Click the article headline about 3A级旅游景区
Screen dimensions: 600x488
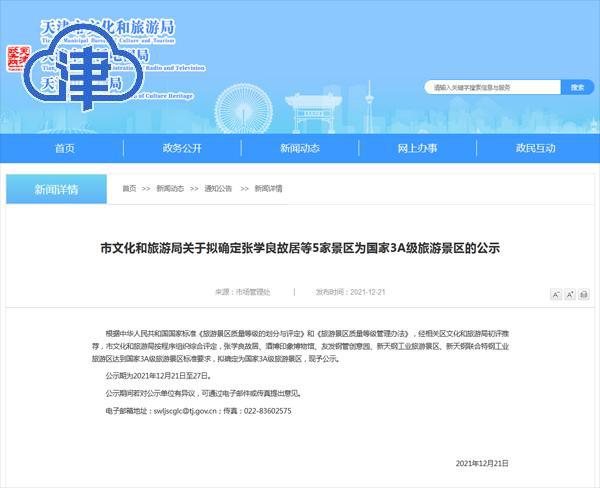(299, 247)
